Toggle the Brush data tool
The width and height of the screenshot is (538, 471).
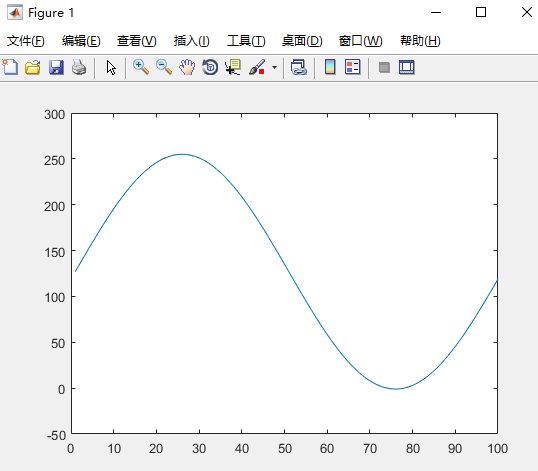pos(257,67)
